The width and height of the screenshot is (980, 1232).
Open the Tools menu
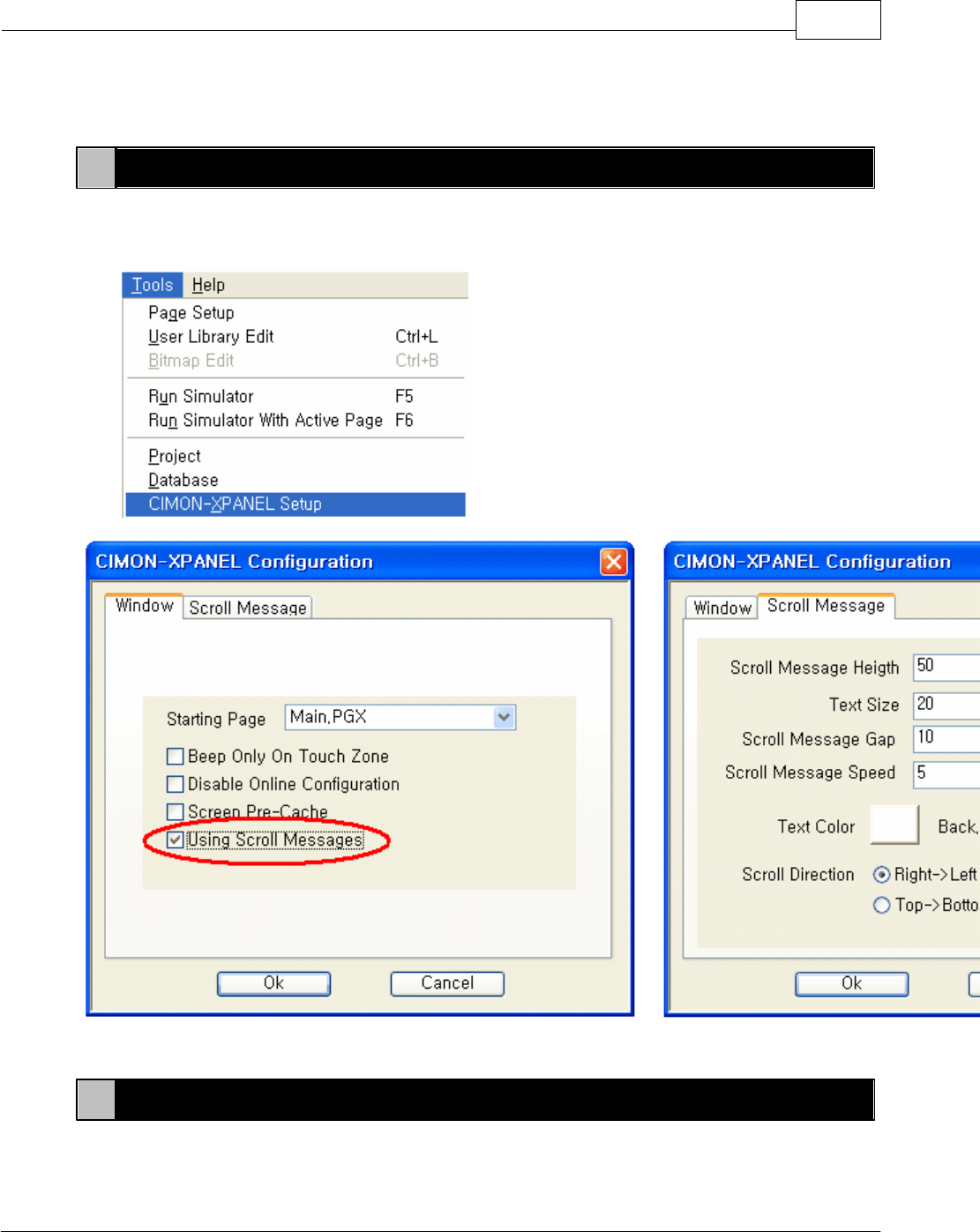pos(153,285)
